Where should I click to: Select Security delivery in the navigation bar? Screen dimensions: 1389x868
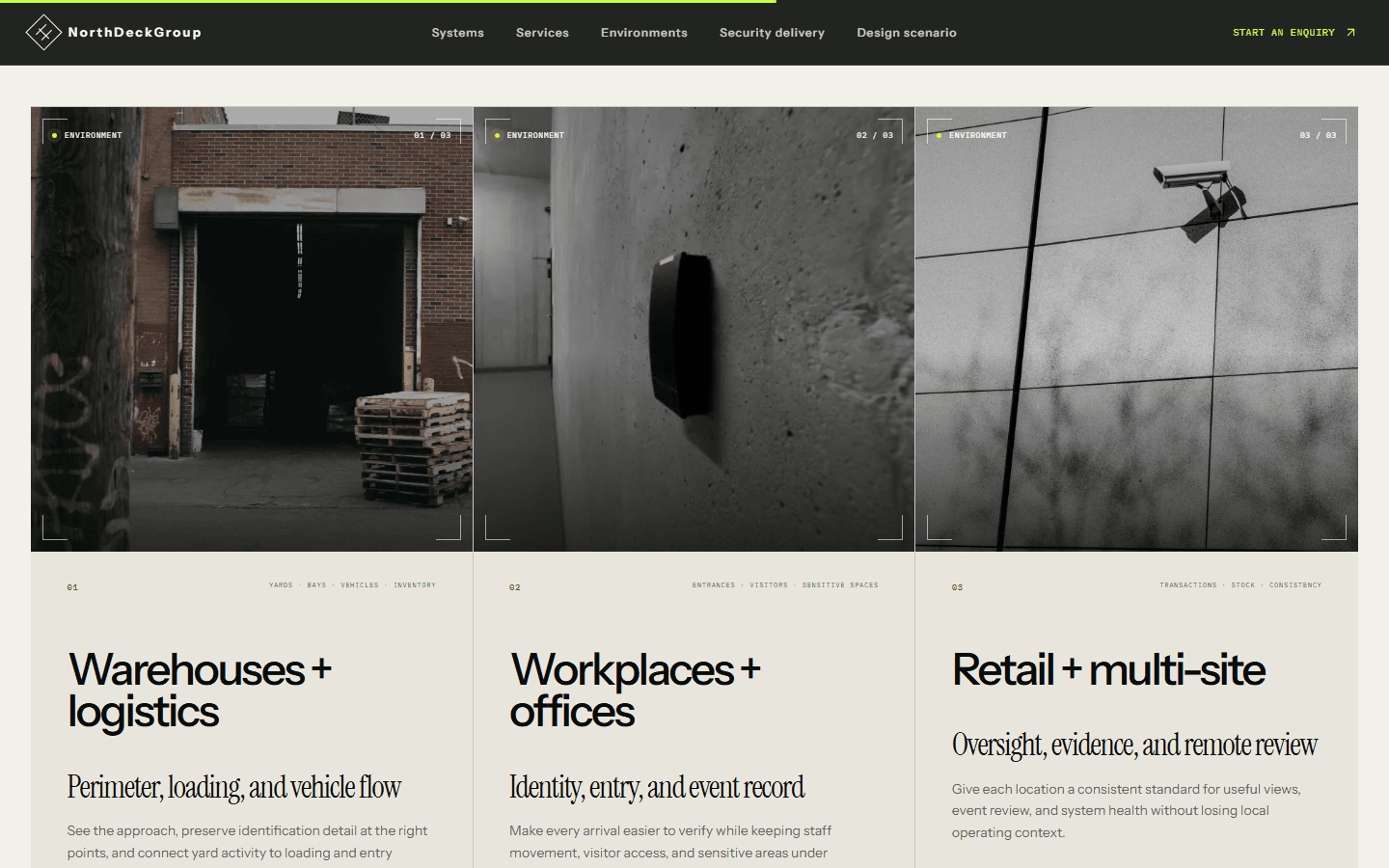pyautogui.click(x=772, y=33)
